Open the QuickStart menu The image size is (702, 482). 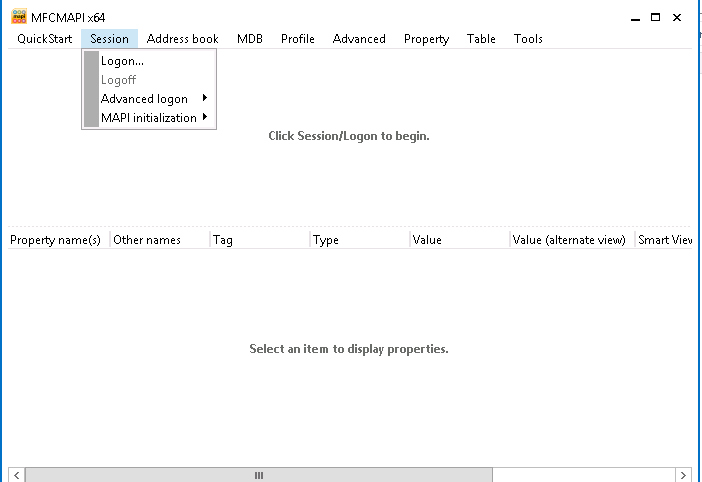(x=45, y=39)
